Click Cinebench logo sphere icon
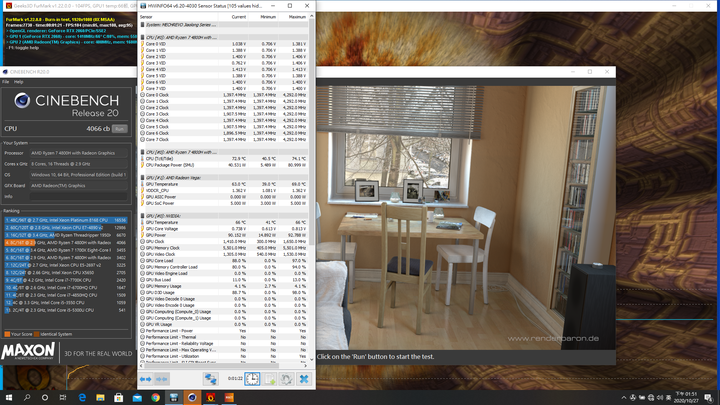 pyautogui.click(x=22, y=100)
